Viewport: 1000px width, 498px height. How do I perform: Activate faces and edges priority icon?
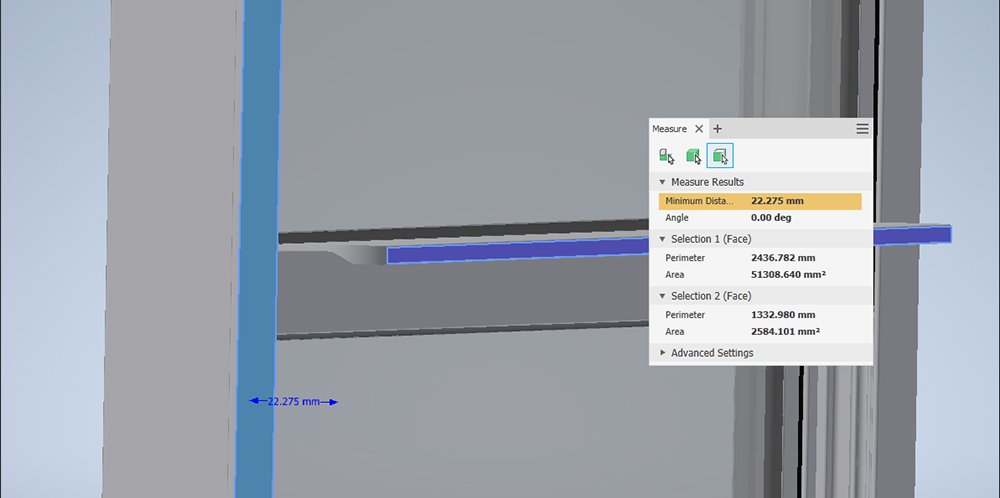click(720, 156)
